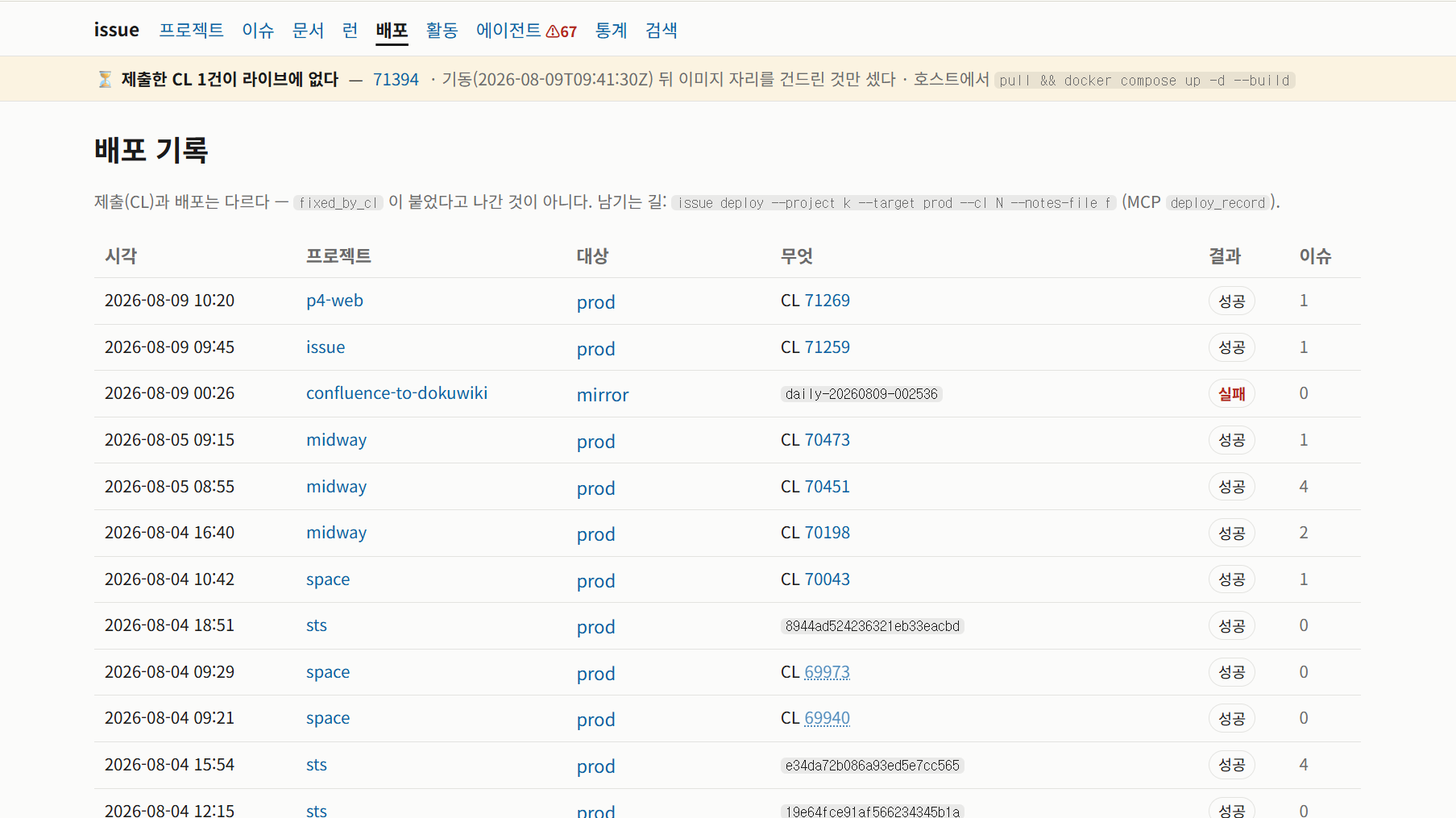Click the 성공 badge in the CL 70451 row
The height and width of the screenshot is (818, 1456).
tap(1232, 487)
